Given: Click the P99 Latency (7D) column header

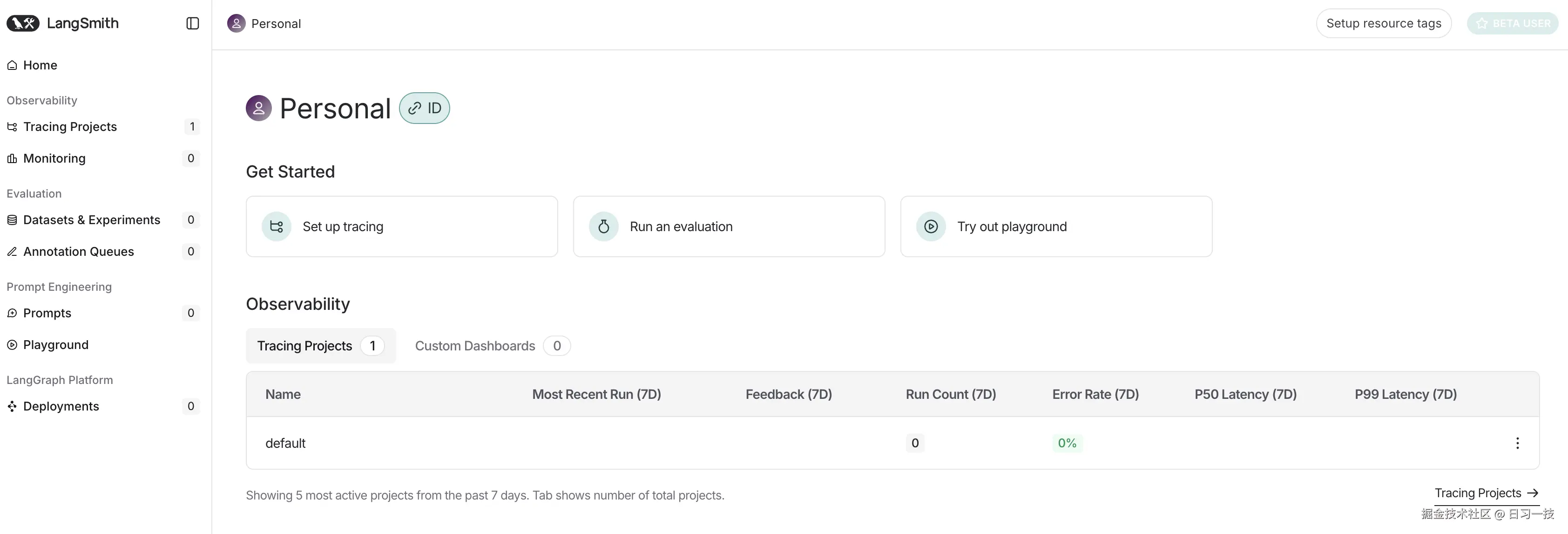Looking at the screenshot, I should tap(1406, 395).
